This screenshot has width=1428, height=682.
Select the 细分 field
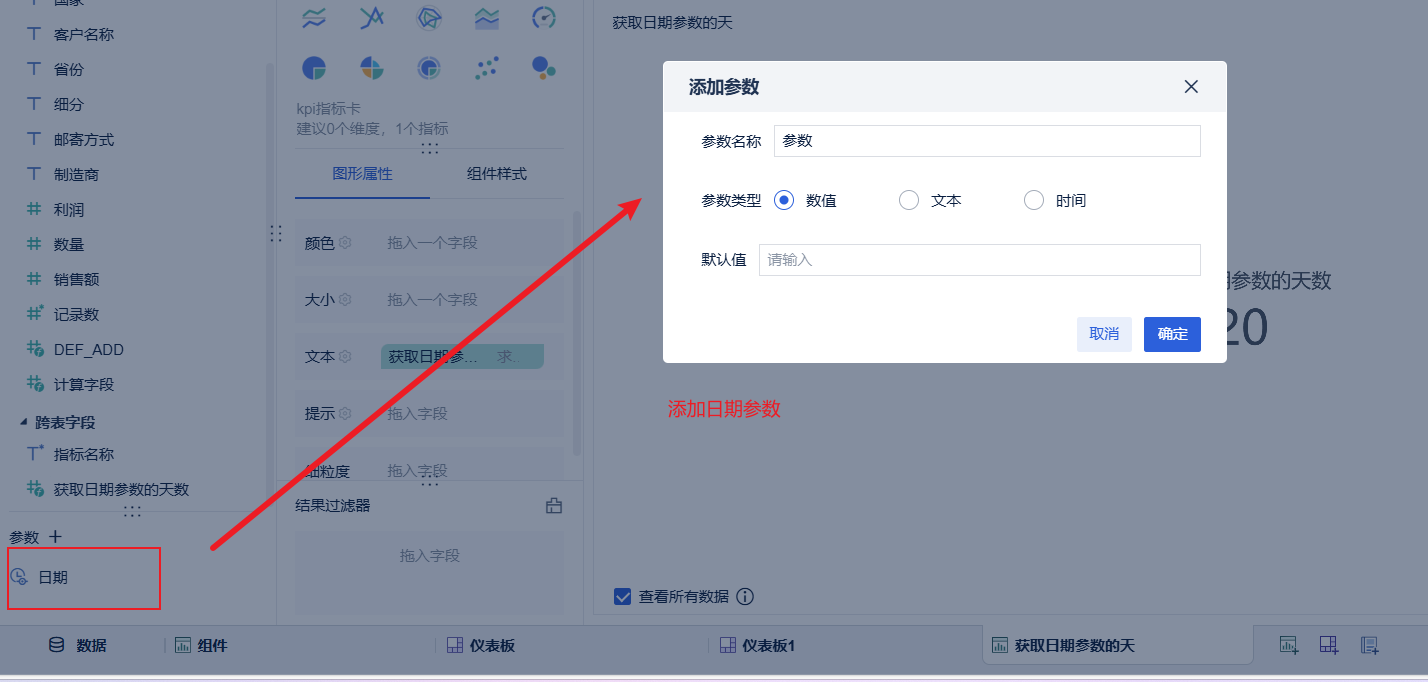click(69, 104)
